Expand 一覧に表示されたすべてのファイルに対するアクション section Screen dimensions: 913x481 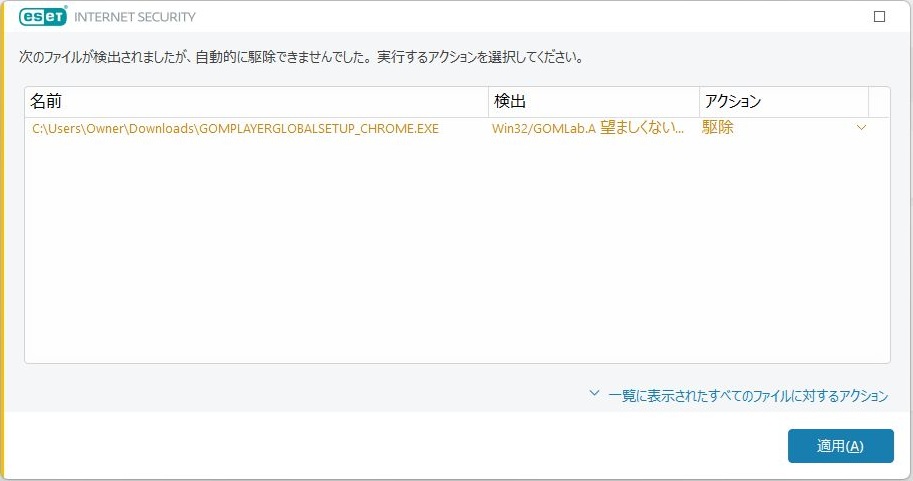[747, 396]
